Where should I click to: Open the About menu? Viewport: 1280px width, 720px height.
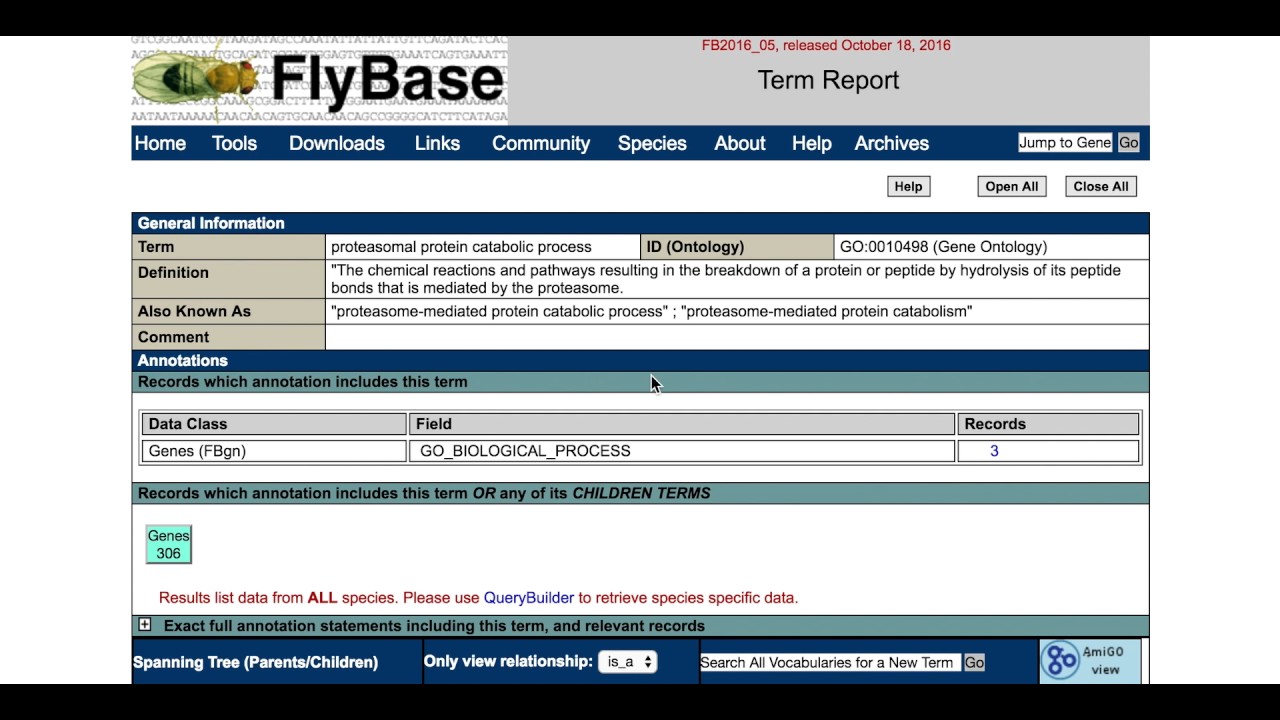click(x=740, y=143)
